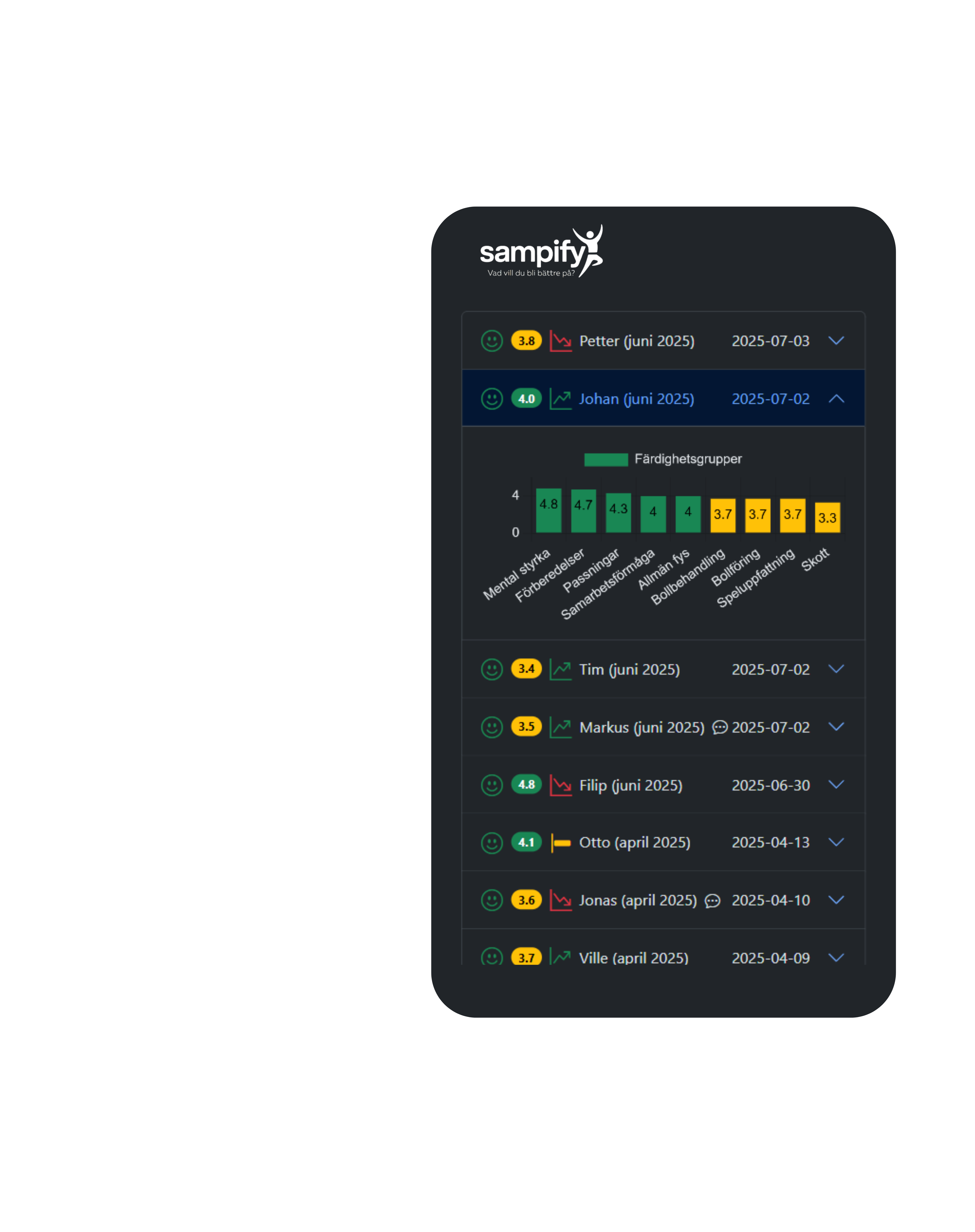Click the Mental styrka 4.8 bar

[x=549, y=510]
